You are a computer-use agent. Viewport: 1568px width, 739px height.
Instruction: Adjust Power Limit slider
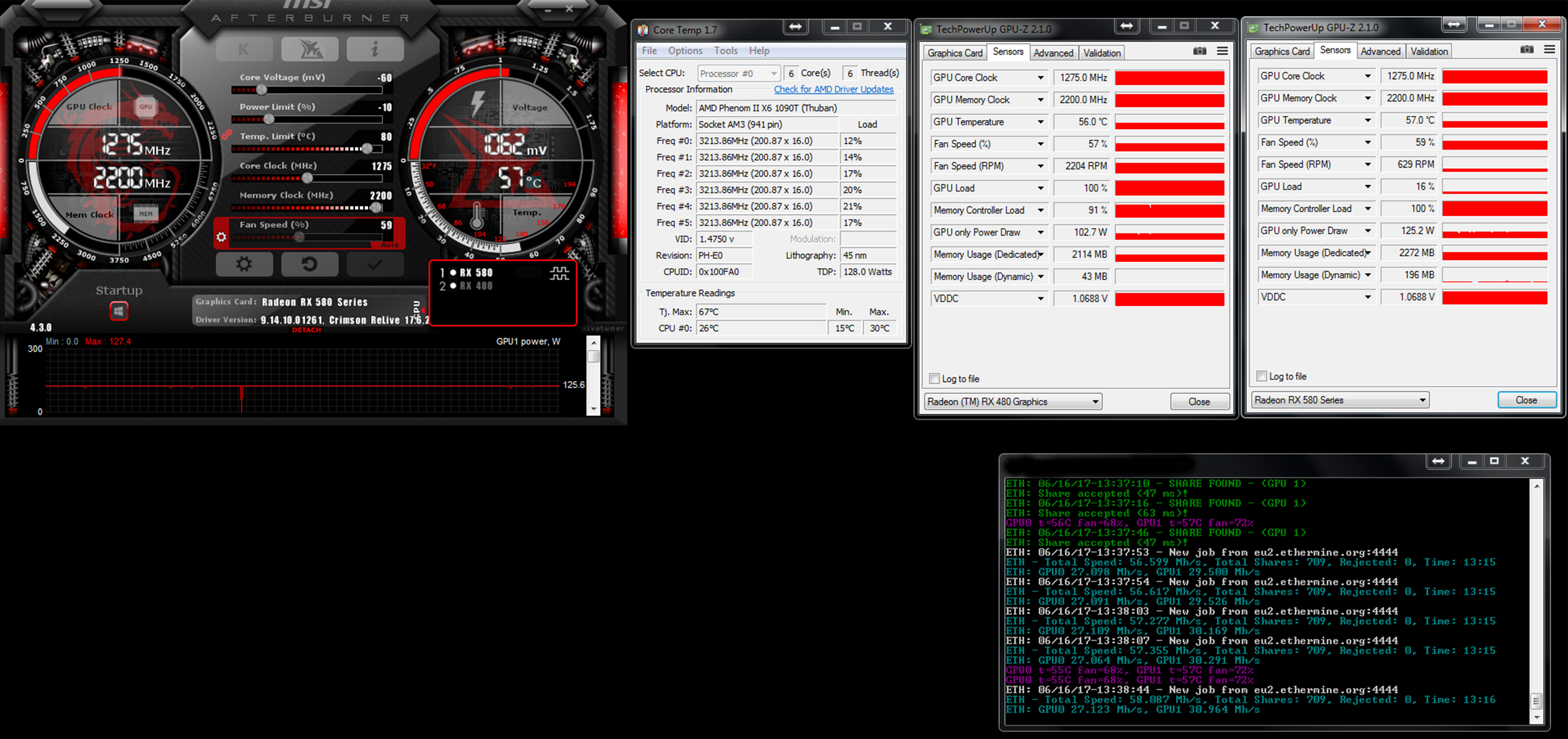click(x=268, y=120)
